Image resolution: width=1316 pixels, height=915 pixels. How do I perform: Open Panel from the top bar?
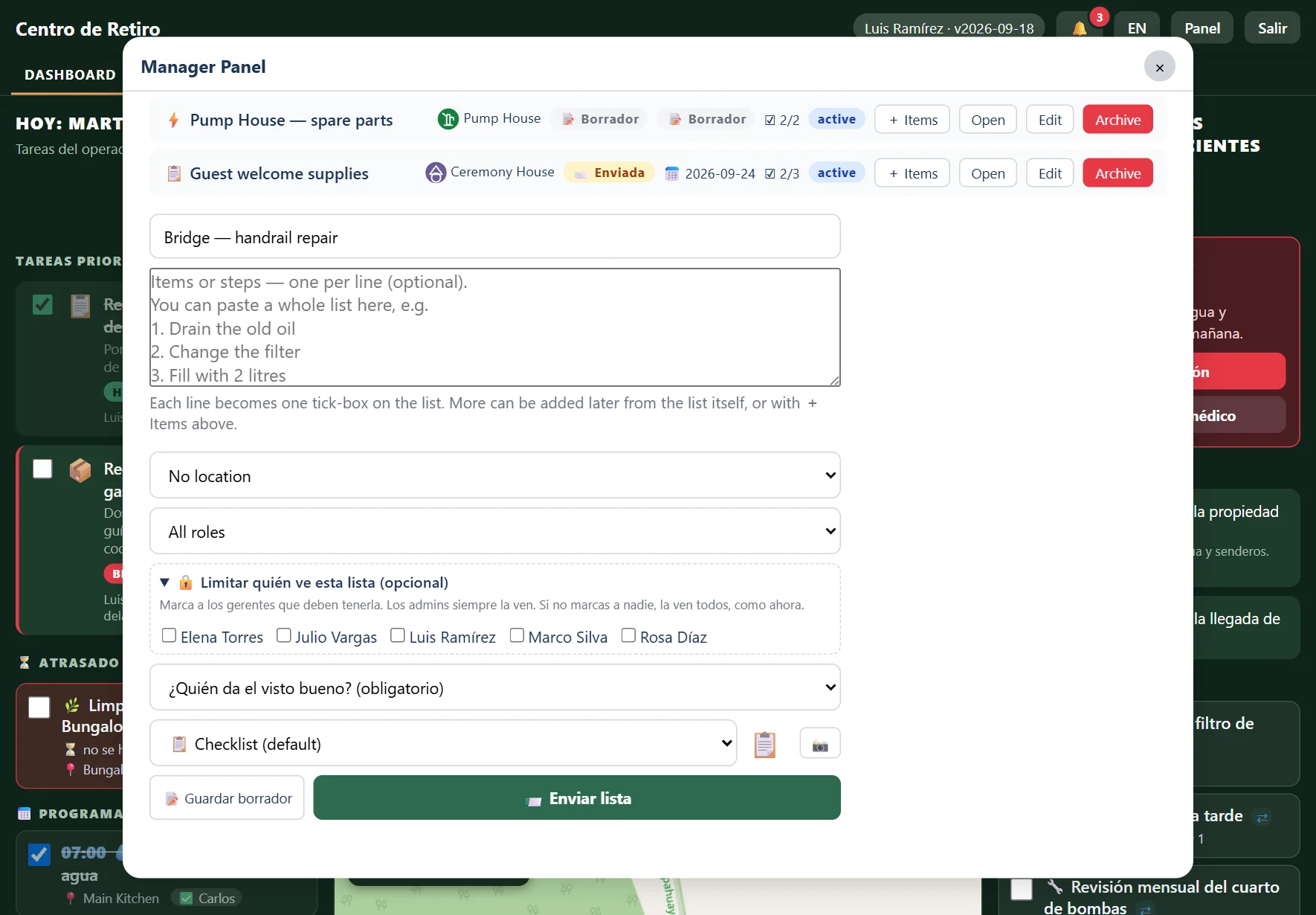(x=1202, y=28)
